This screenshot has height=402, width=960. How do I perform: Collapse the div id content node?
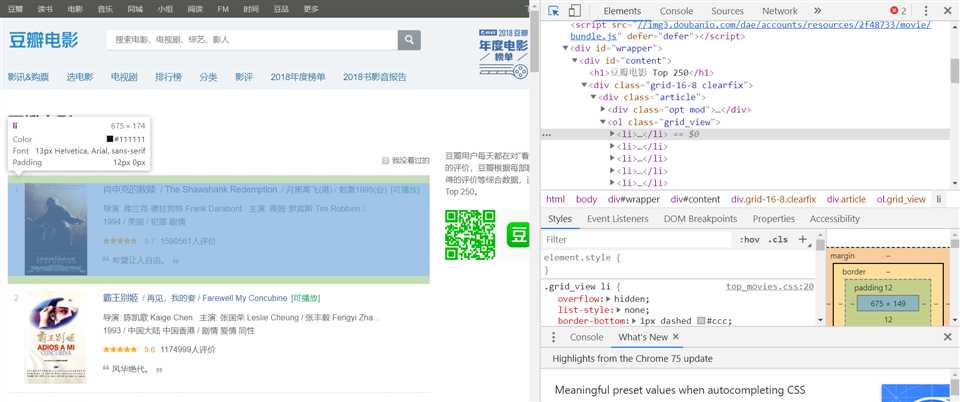[x=575, y=61]
